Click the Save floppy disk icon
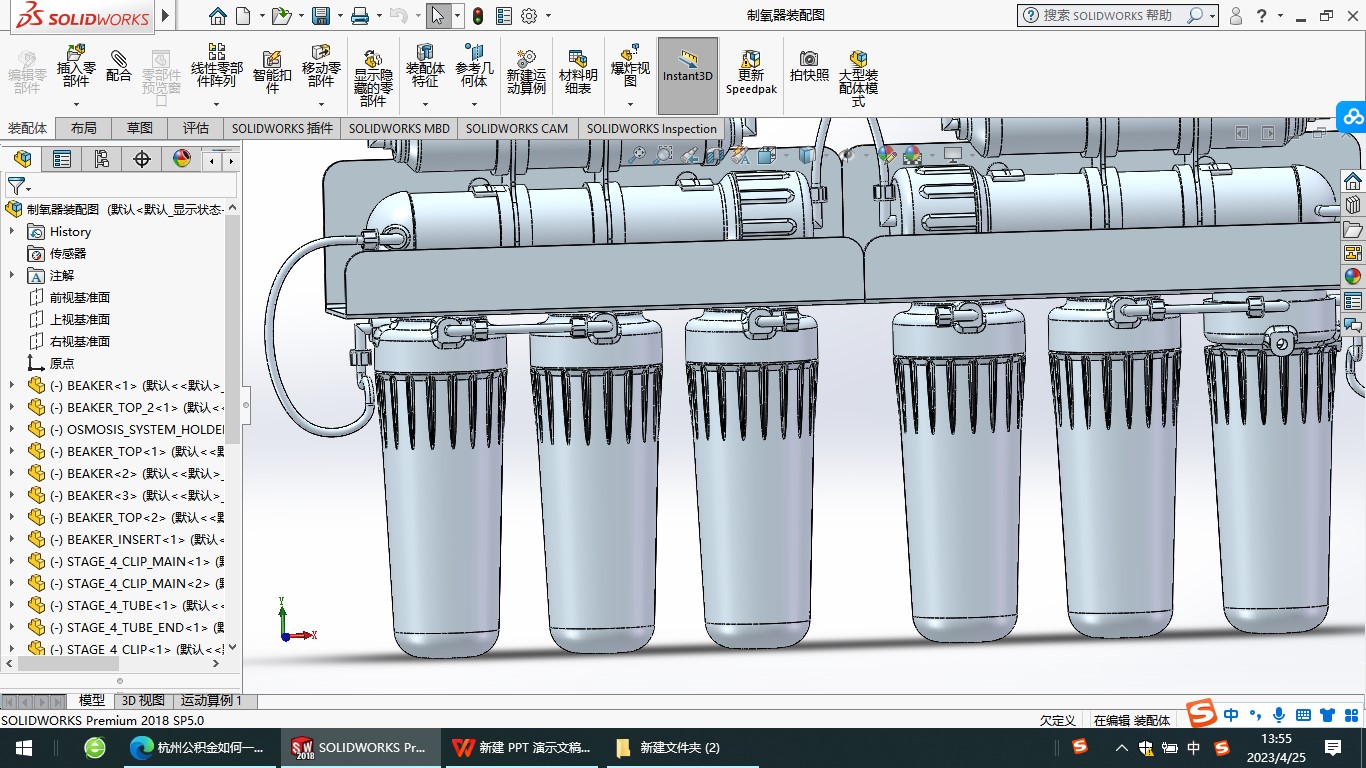The width and height of the screenshot is (1366, 768). (x=320, y=16)
